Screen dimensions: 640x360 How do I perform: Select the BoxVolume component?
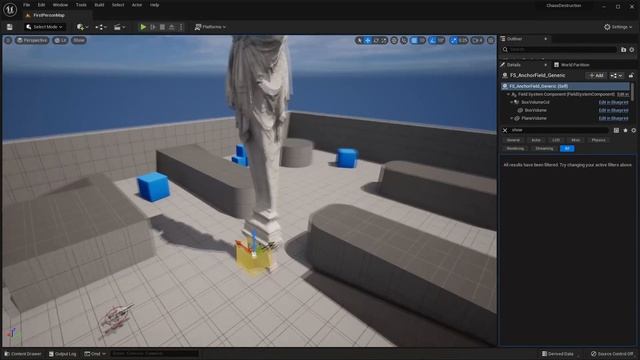(535, 110)
